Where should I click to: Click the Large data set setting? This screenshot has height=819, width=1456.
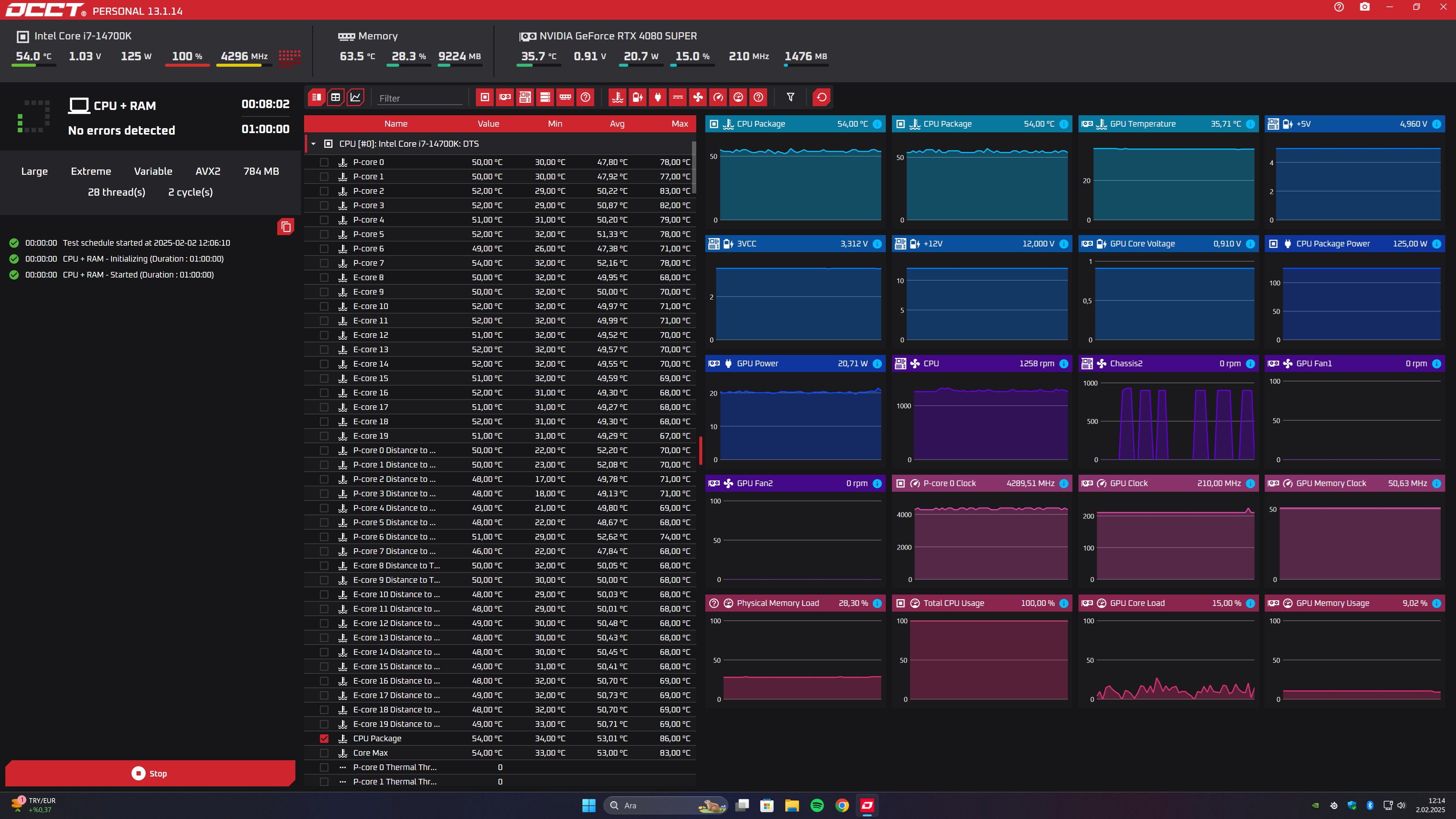(35, 171)
